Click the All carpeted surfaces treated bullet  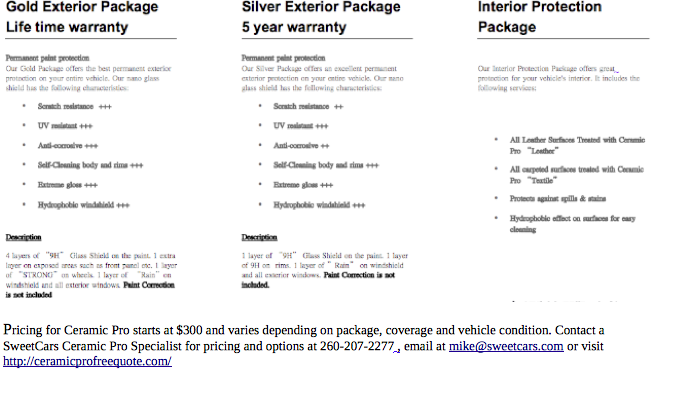pyautogui.click(x=576, y=175)
